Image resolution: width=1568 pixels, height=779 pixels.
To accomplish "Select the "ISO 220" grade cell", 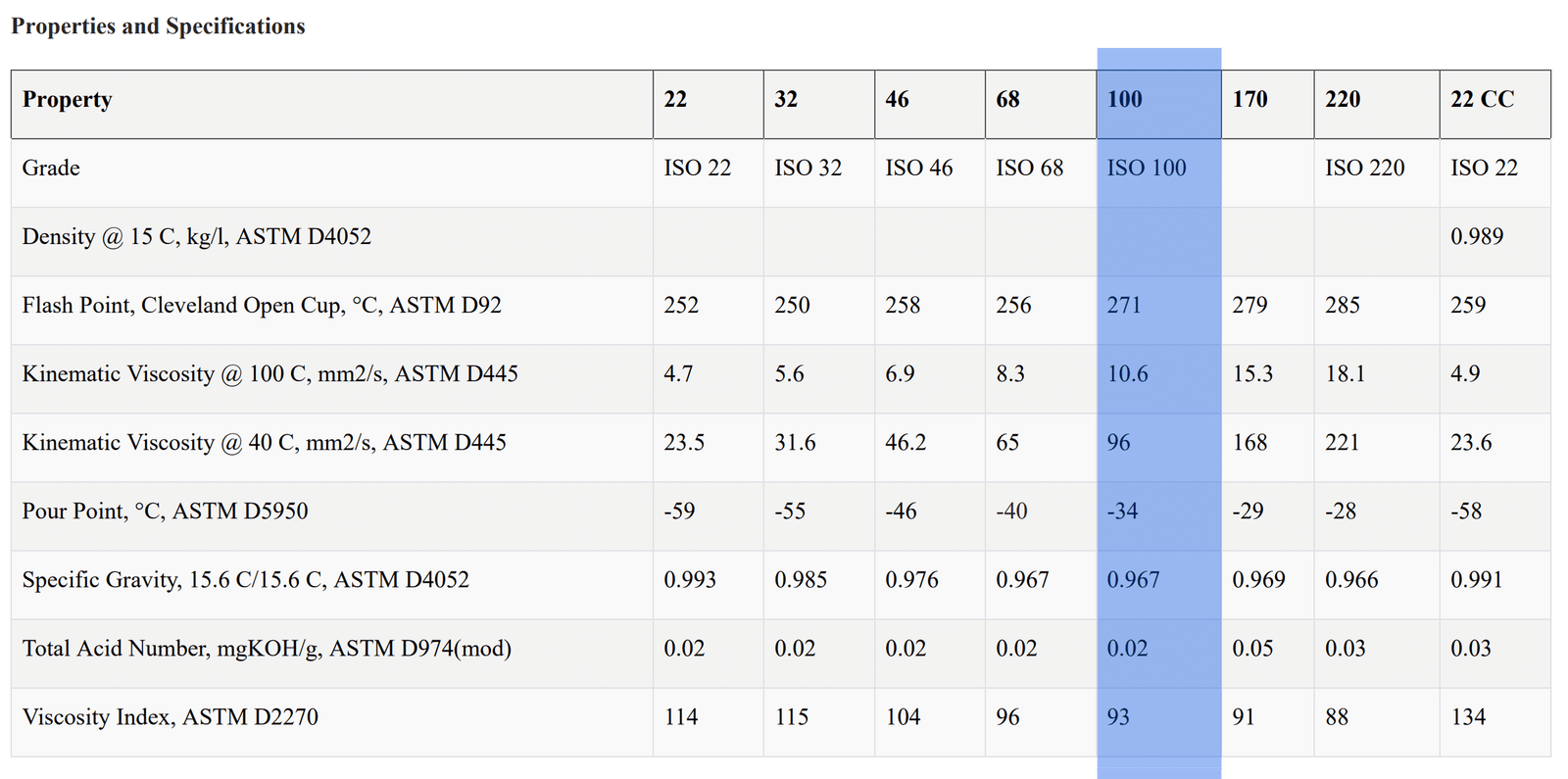I will (x=1364, y=168).
